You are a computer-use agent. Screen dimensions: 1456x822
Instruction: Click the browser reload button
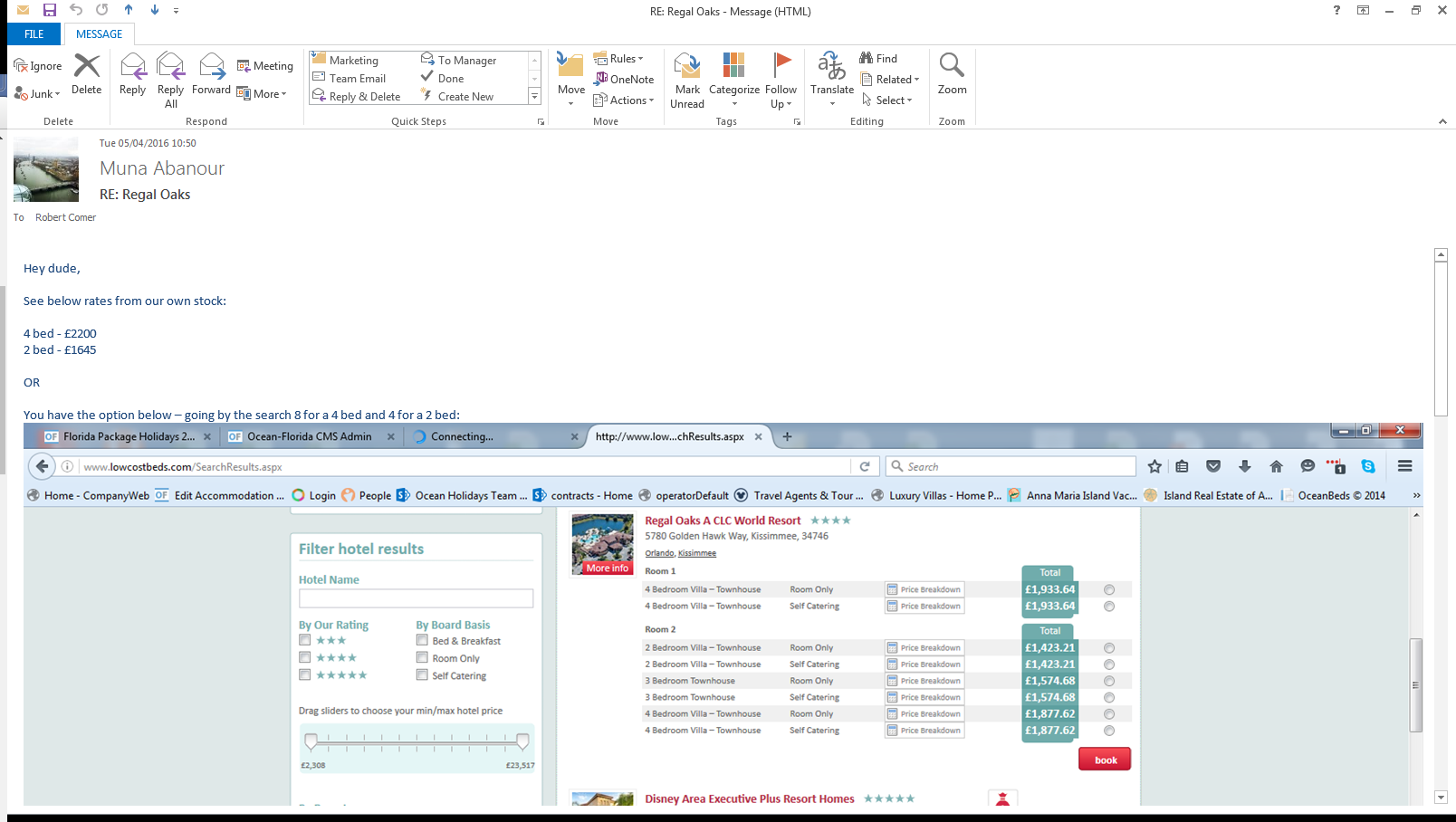[x=865, y=466]
